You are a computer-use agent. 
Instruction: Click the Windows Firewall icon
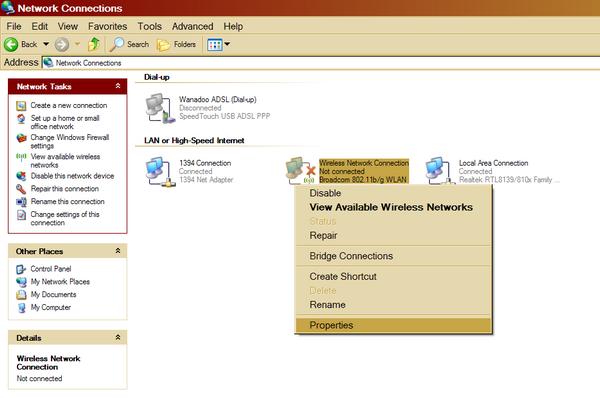21,138
